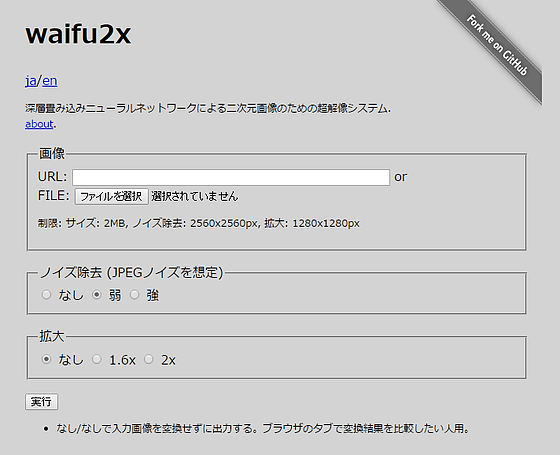Switch language to ja
This screenshot has width=560, height=455.
(x=31, y=81)
